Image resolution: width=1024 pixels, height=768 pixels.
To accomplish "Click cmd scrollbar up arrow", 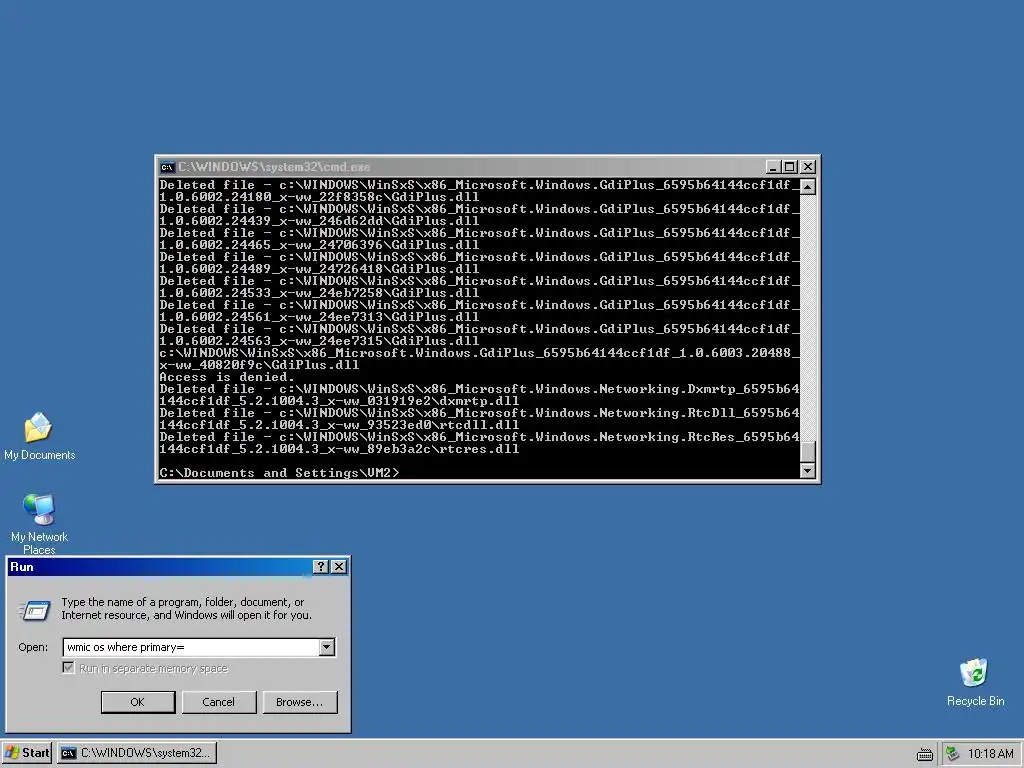I will tap(808, 187).
